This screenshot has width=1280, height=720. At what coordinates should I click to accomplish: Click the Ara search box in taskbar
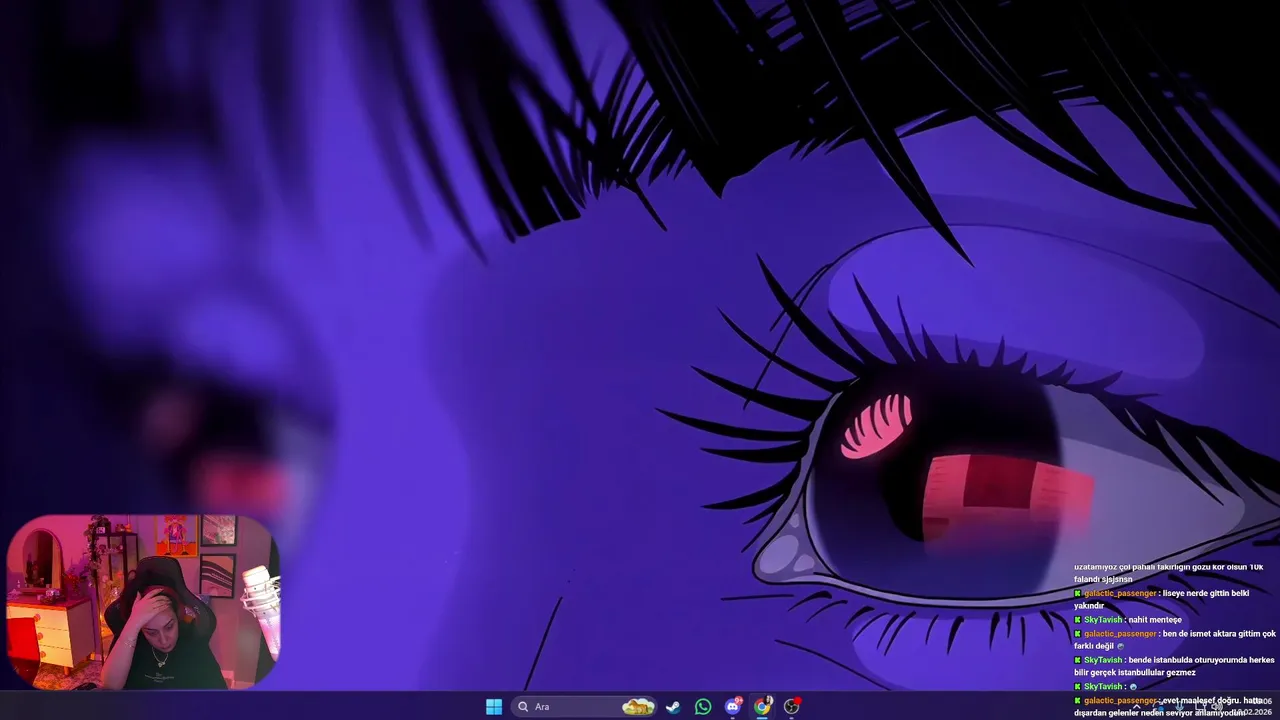coord(584,707)
